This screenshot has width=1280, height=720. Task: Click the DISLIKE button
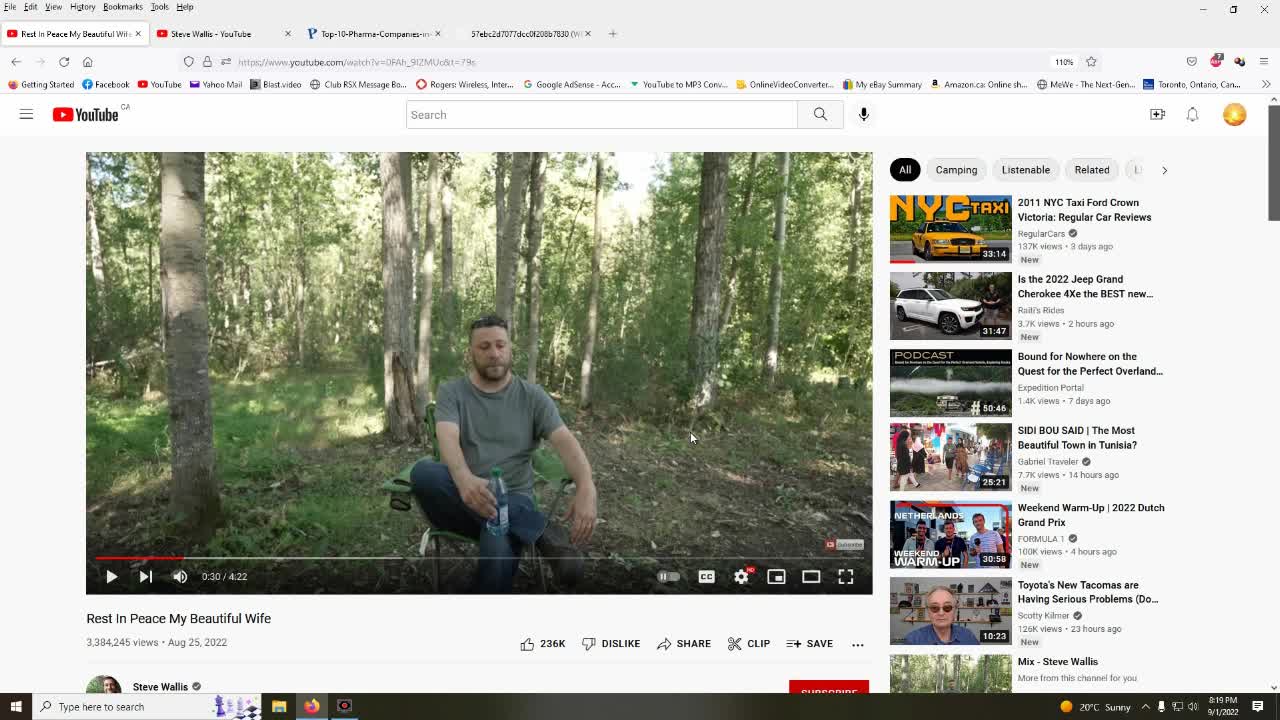click(611, 644)
